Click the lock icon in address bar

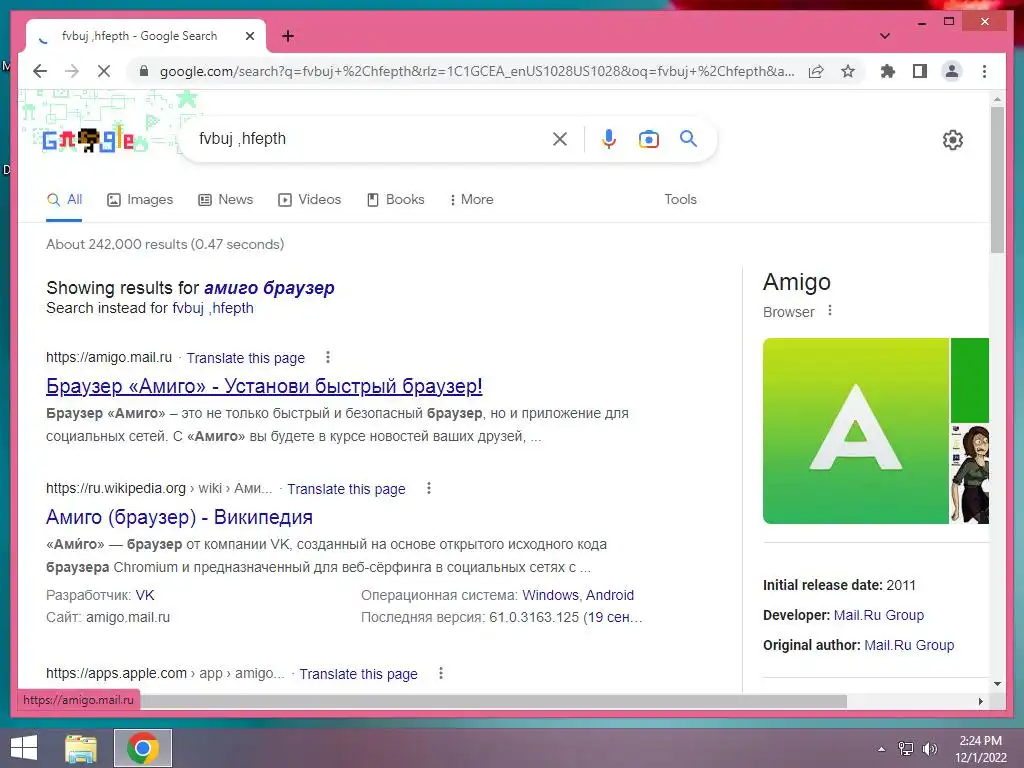point(144,71)
